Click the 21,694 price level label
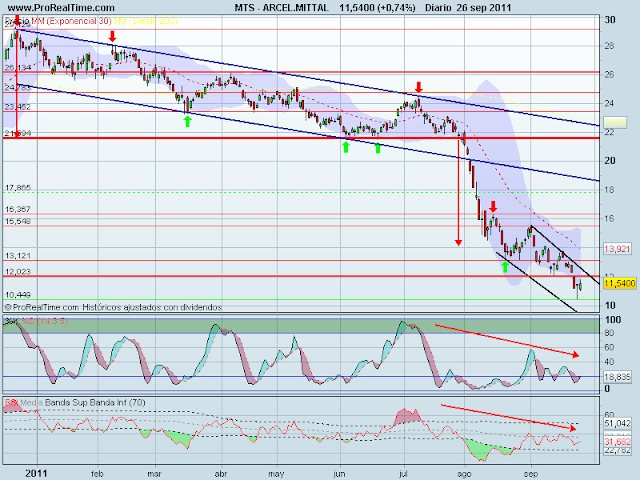 (18, 133)
